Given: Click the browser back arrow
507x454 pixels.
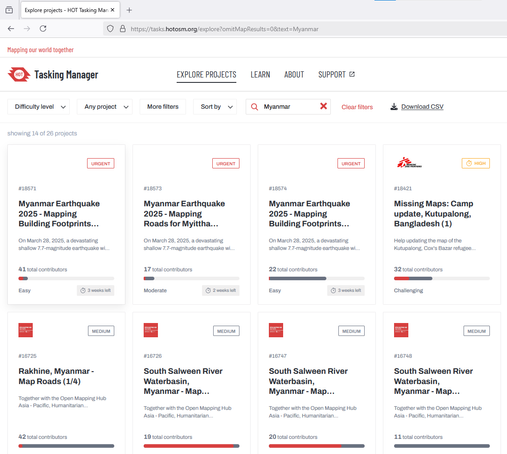Looking at the screenshot, I should pos(11,29).
